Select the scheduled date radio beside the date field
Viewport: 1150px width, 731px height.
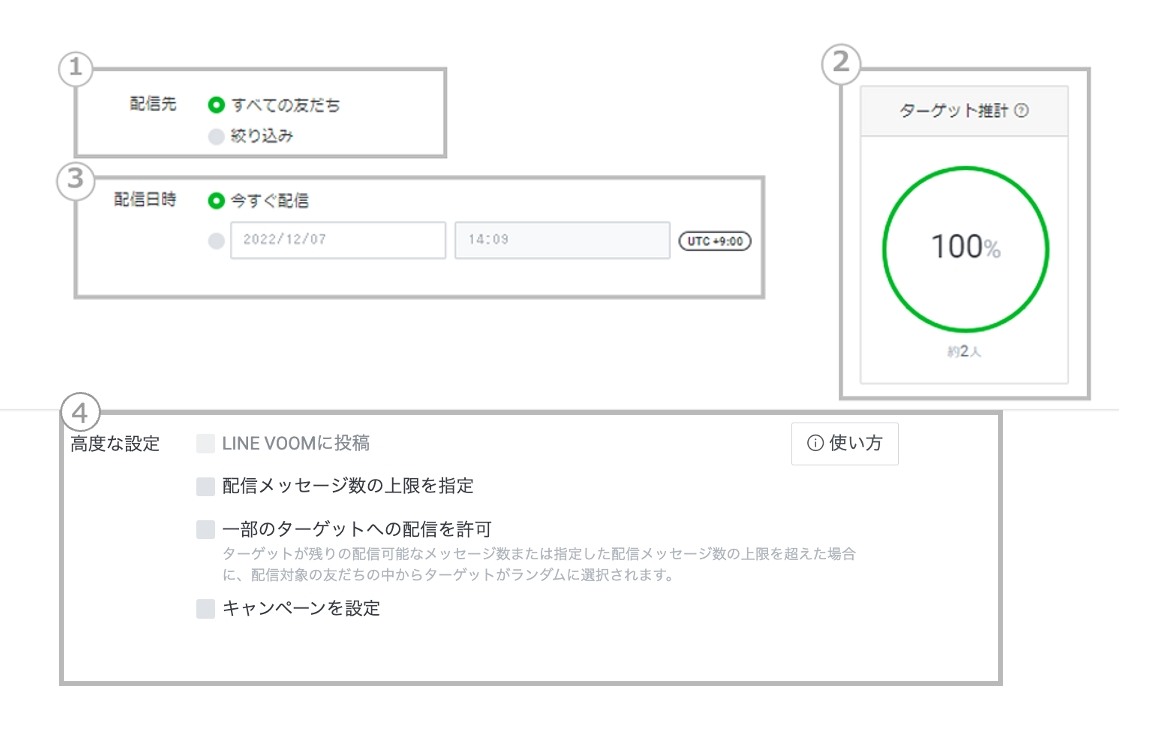click(216, 241)
